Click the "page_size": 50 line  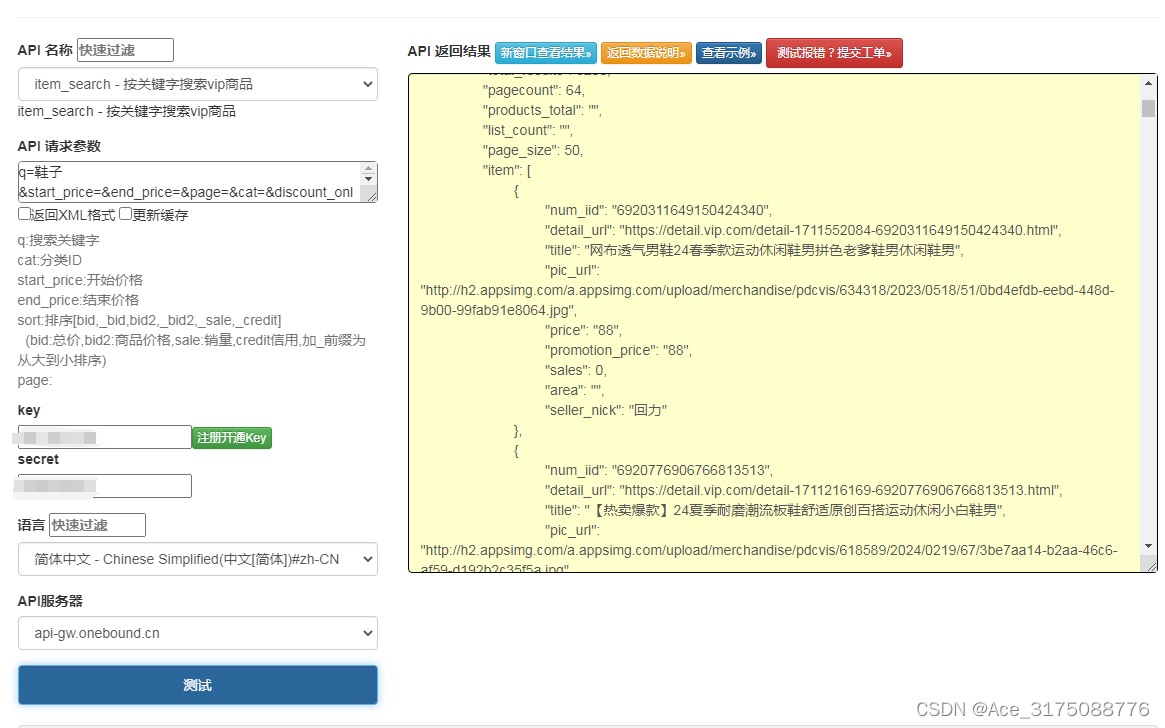coord(533,150)
